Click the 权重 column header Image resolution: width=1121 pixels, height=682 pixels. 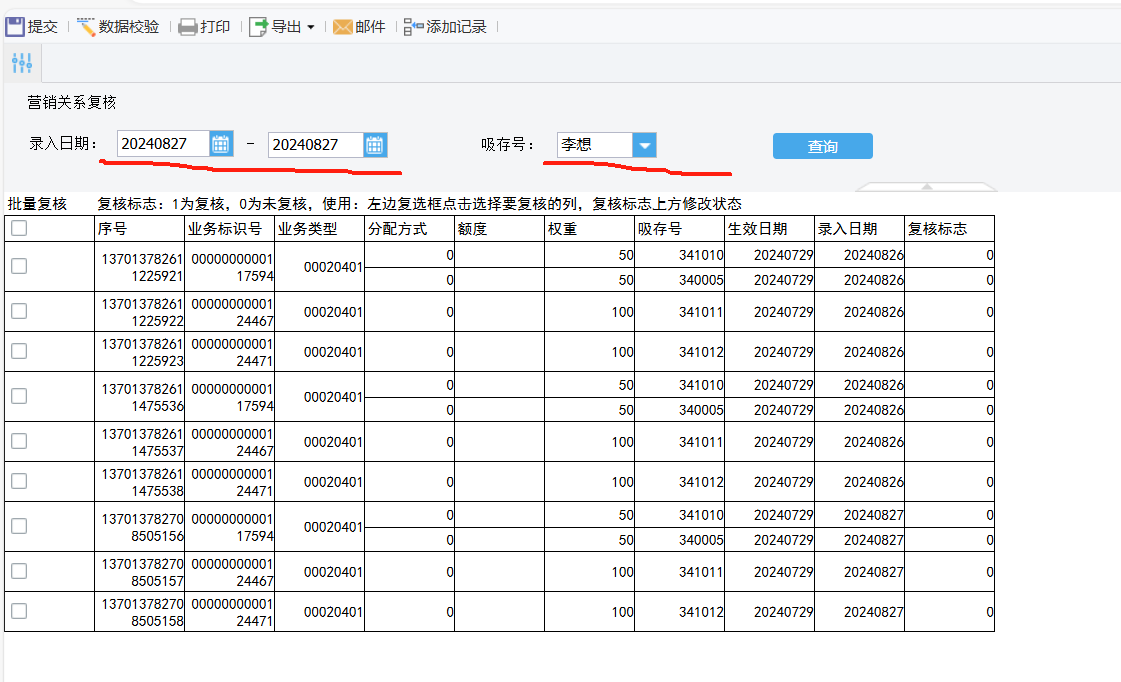pyautogui.click(x=590, y=229)
